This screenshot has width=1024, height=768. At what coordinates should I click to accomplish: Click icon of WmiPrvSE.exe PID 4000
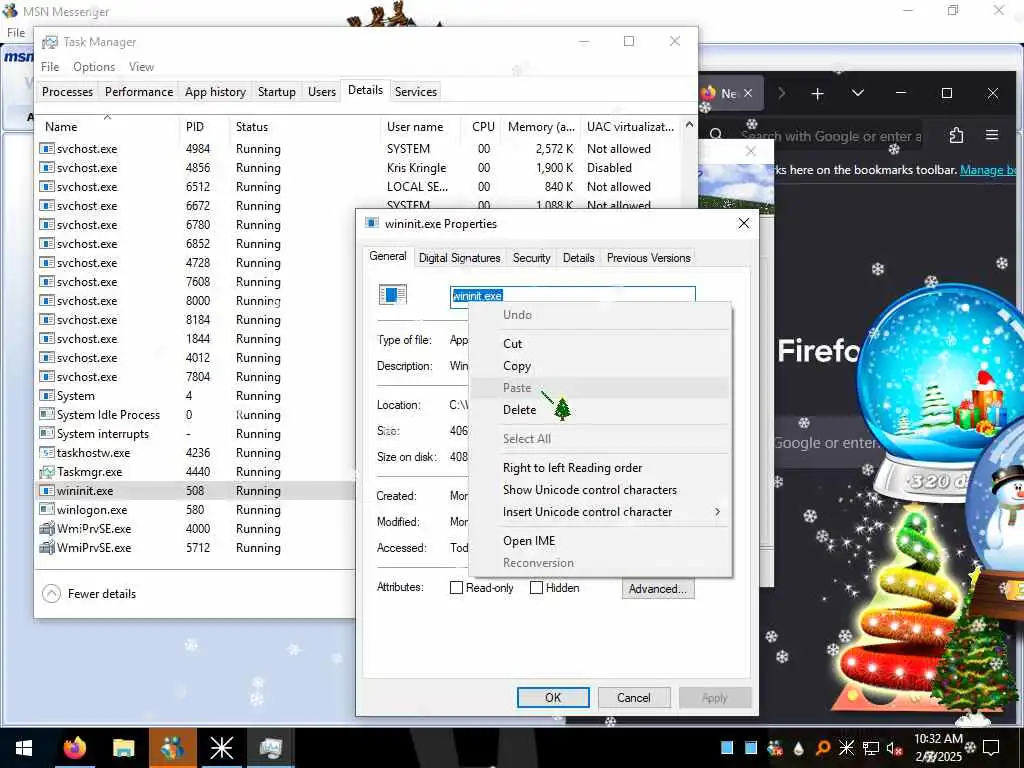click(x=47, y=528)
